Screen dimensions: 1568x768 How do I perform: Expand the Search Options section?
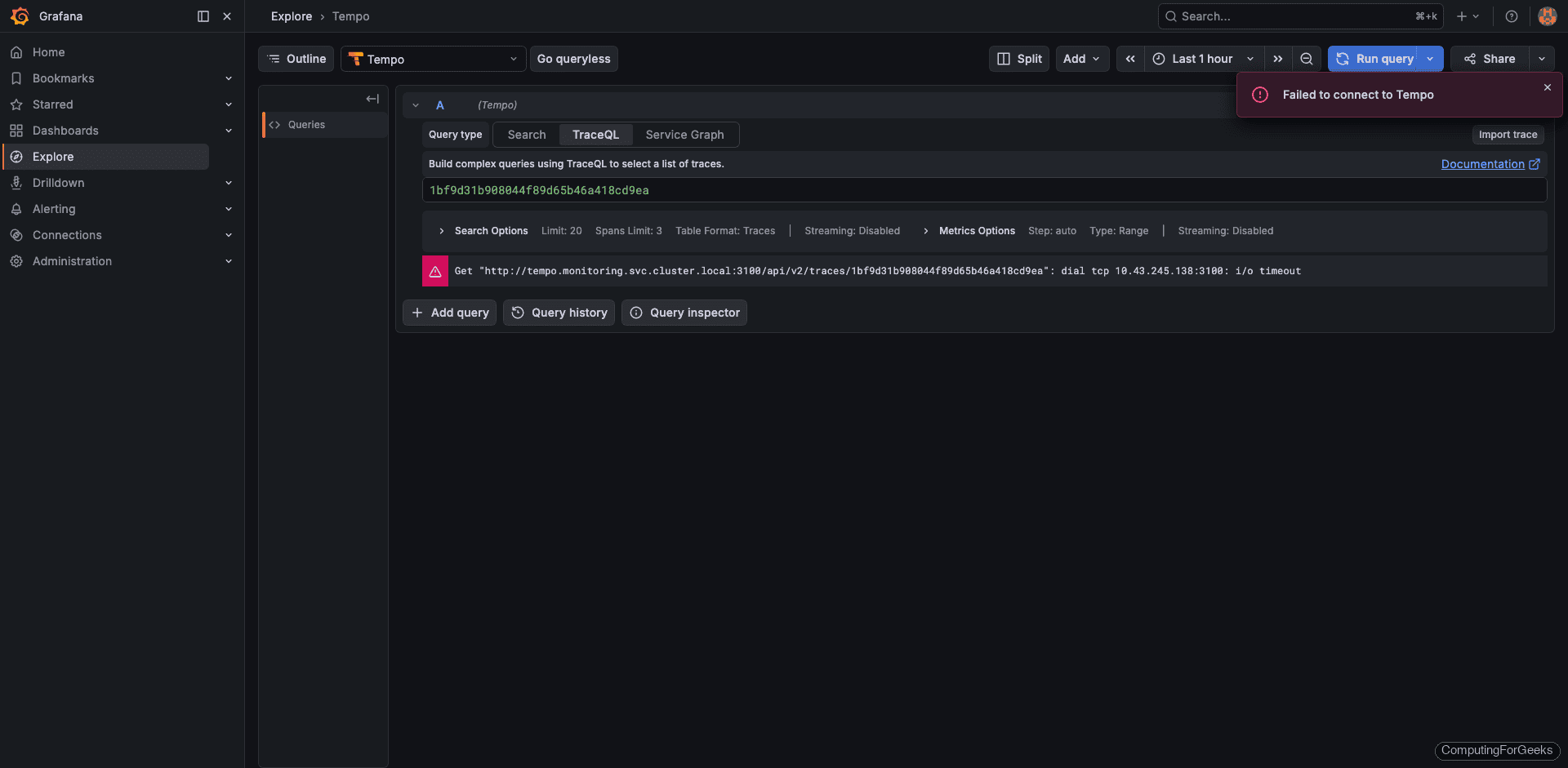442,231
